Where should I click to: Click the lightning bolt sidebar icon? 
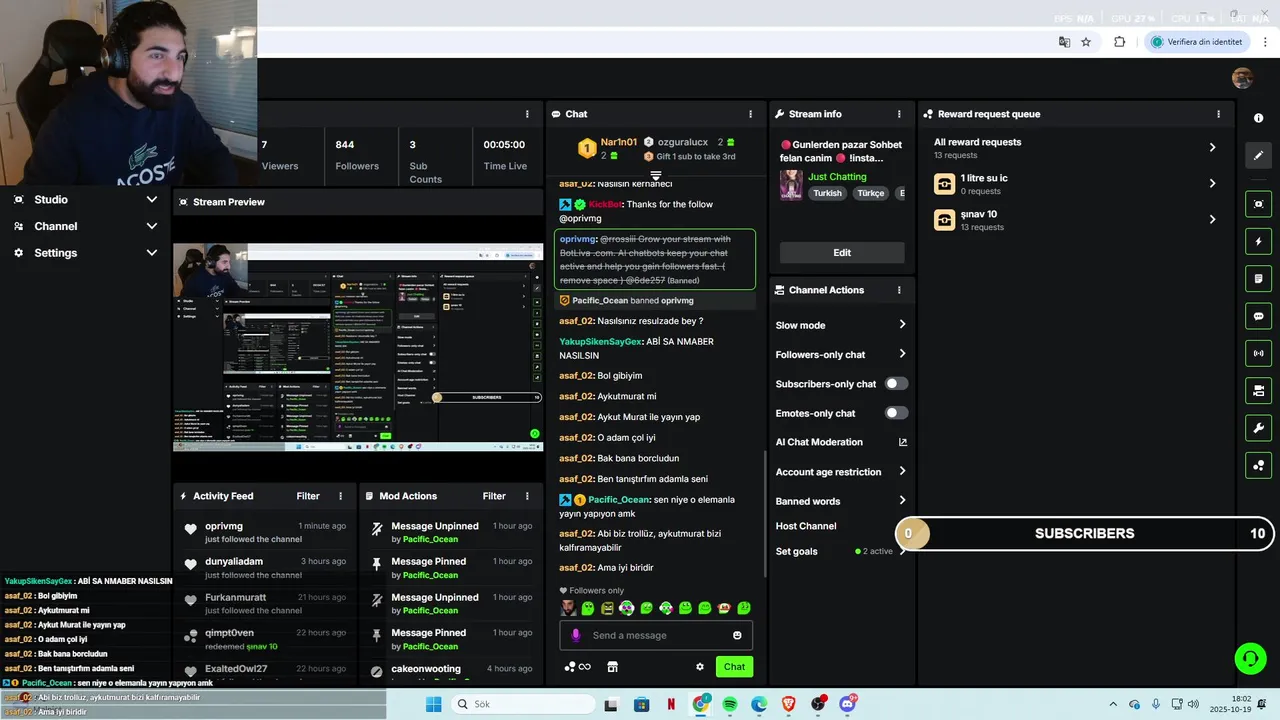click(x=1258, y=241)
